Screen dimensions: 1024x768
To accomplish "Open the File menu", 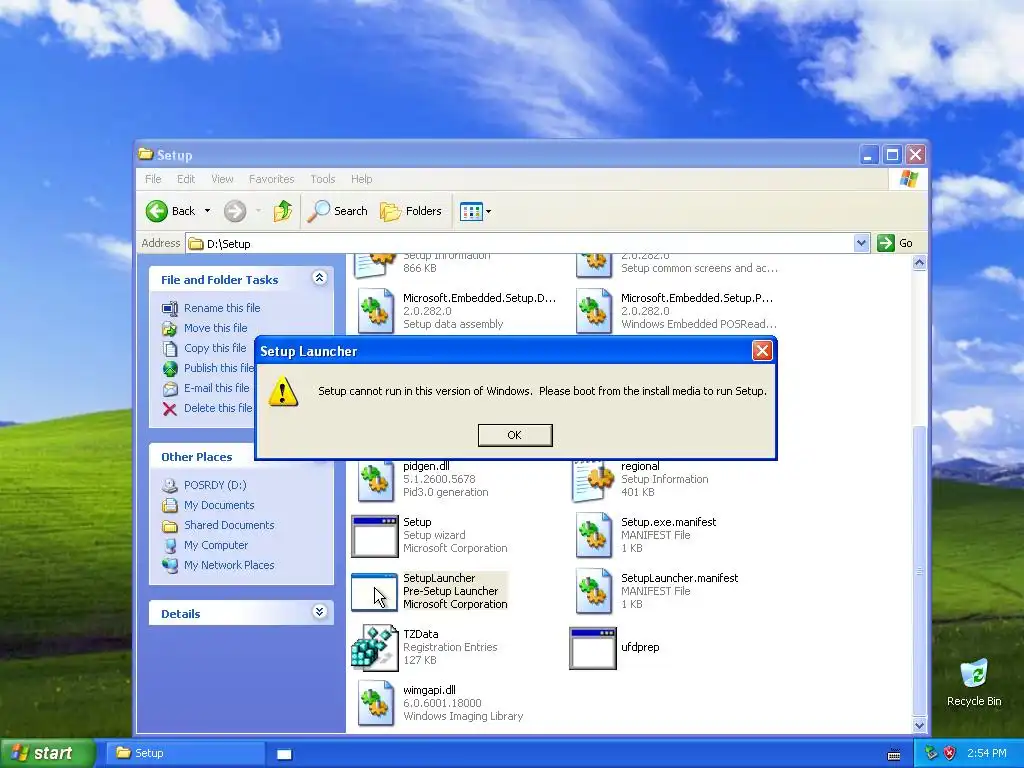I will pos(153,179).
